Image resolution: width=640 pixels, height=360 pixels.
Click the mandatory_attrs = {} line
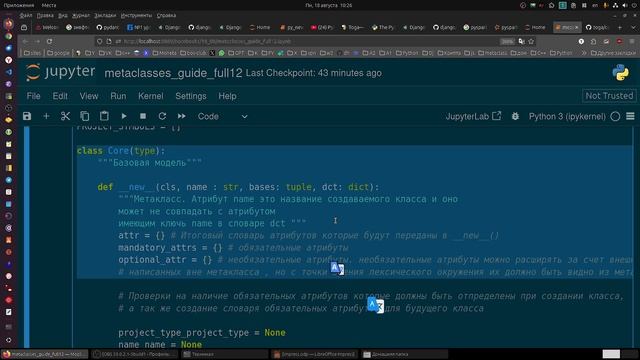(233, 248)
